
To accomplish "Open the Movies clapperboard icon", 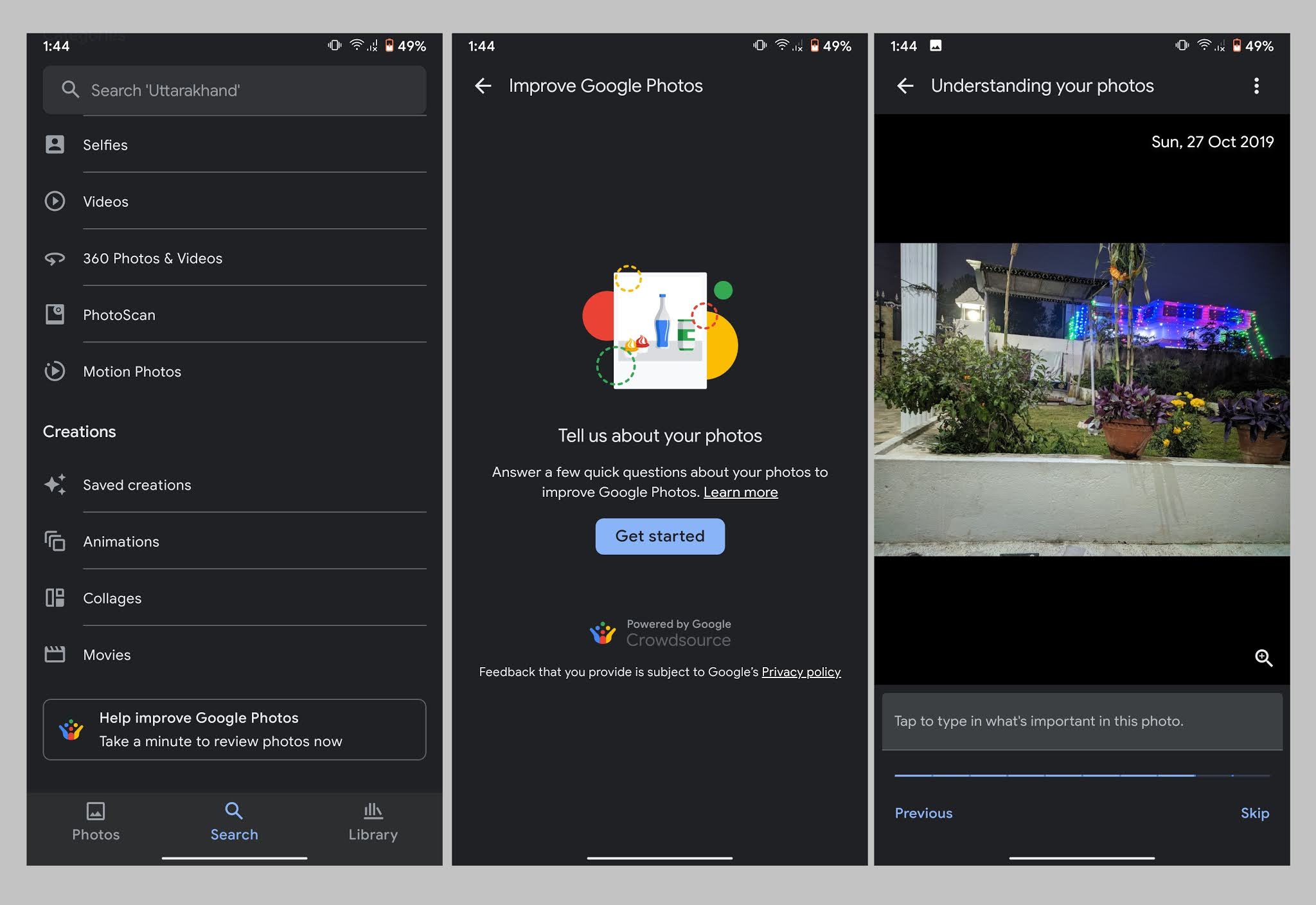I will pos(55,654).
